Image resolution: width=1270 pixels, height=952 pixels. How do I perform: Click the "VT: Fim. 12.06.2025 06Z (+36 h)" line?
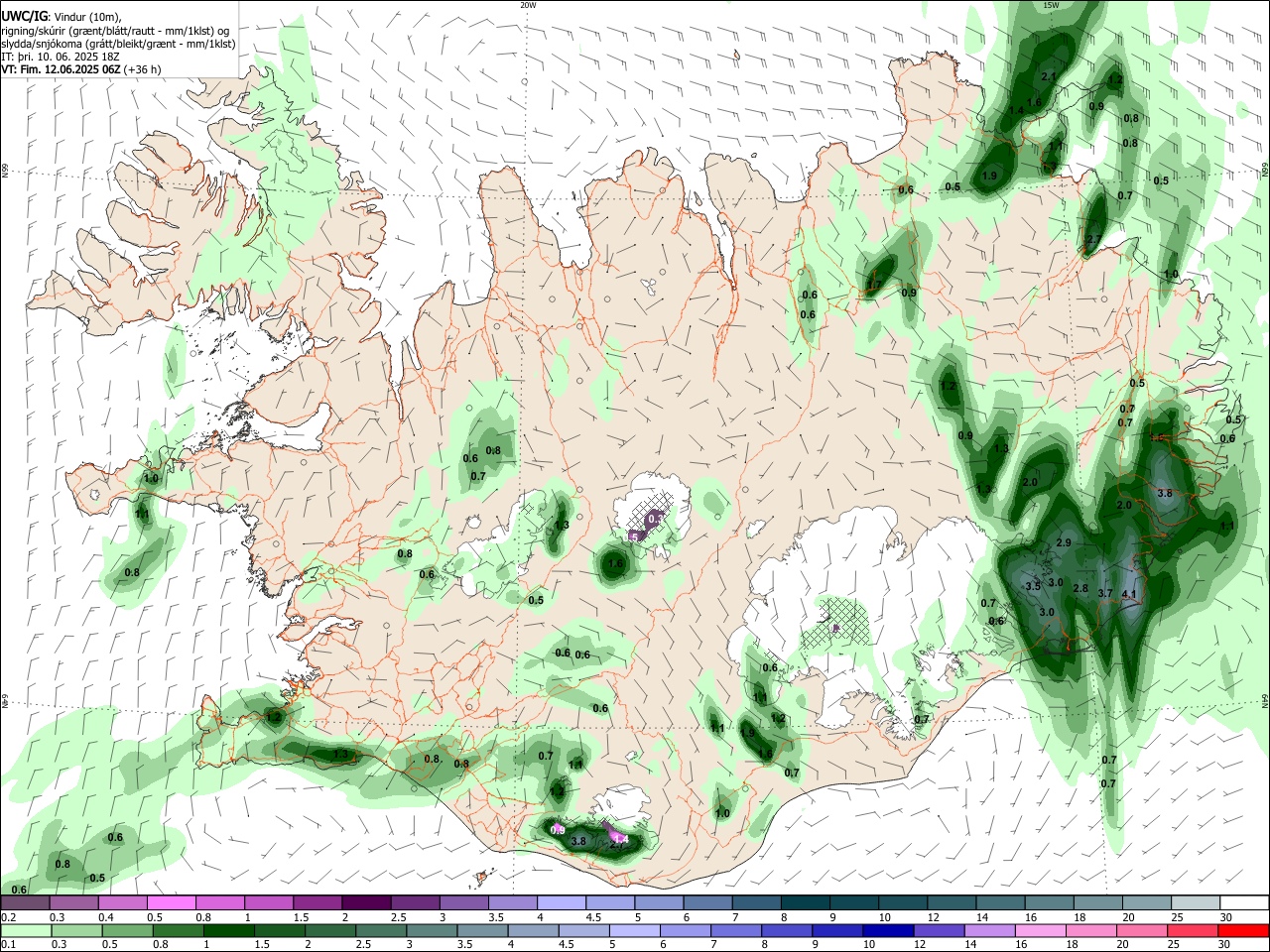click(81, 69)
